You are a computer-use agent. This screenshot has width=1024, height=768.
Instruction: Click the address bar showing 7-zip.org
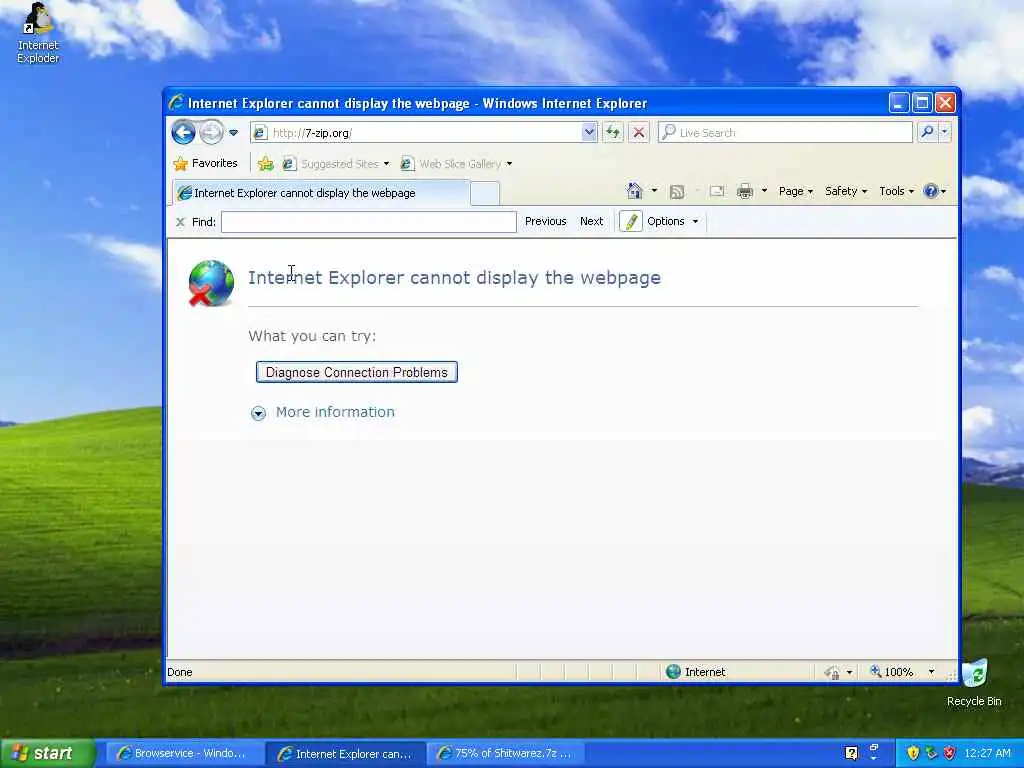pos(415,133)
